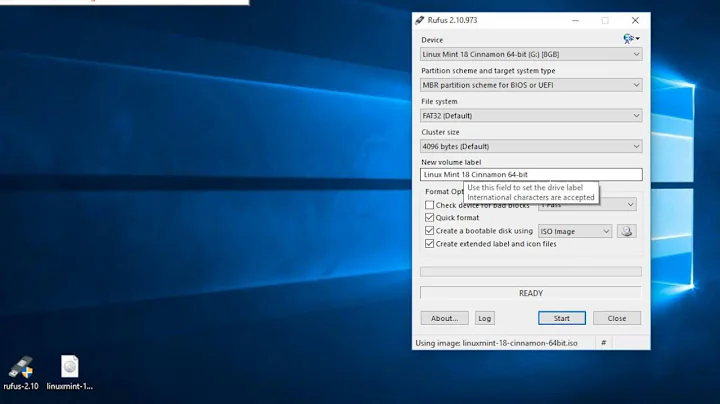Close Rufus with the title bar X
The height and width of the screenshot is (404, 720).
tap(635, 20)
